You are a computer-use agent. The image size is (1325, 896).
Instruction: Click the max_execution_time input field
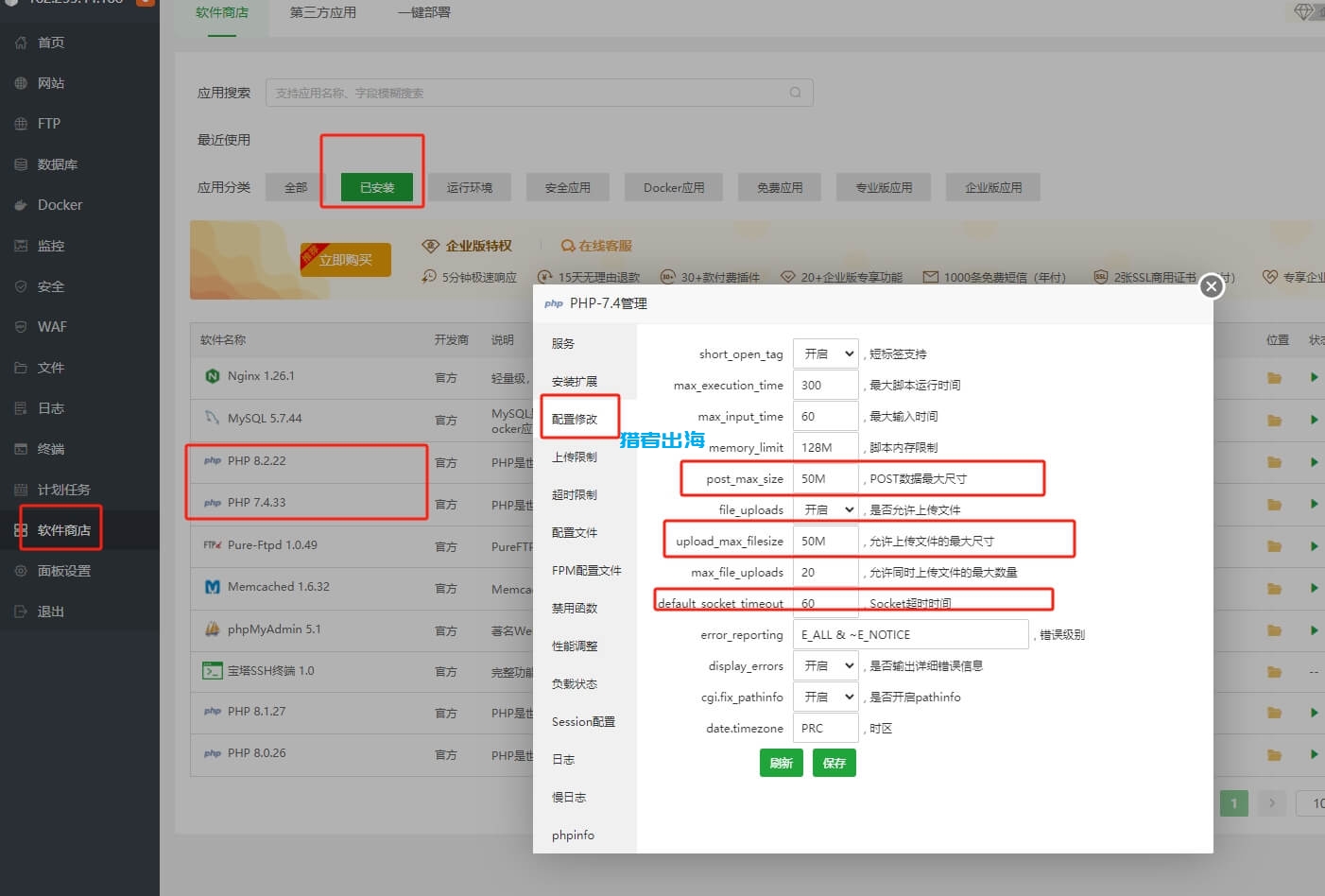(x=825, y=385)
